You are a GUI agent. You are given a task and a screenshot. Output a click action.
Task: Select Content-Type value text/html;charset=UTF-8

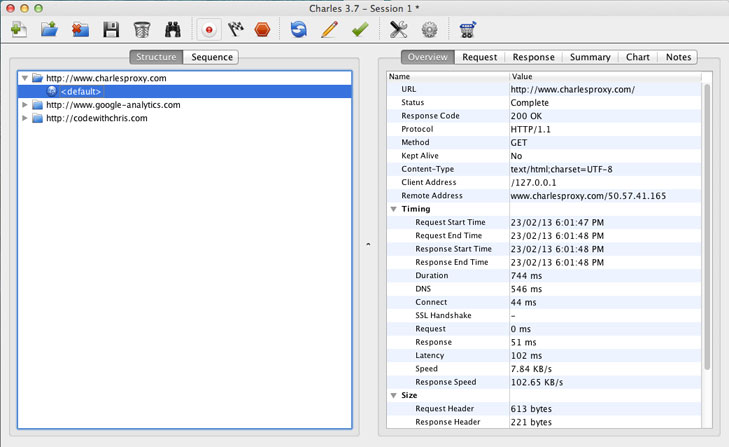(562, 169)
